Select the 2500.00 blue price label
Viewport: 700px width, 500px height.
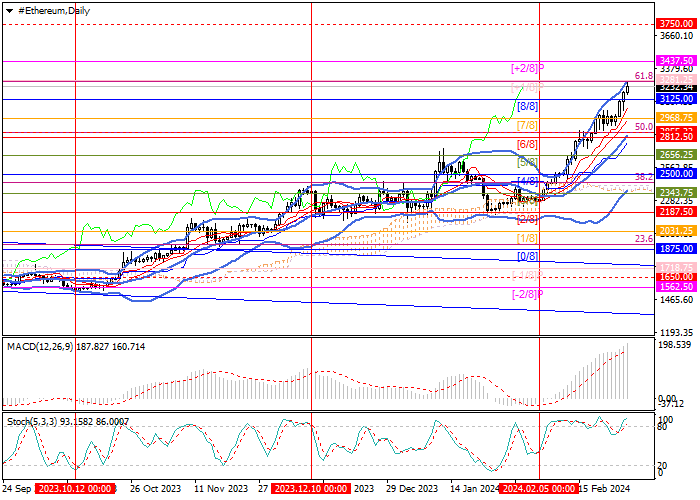point(675,173)
